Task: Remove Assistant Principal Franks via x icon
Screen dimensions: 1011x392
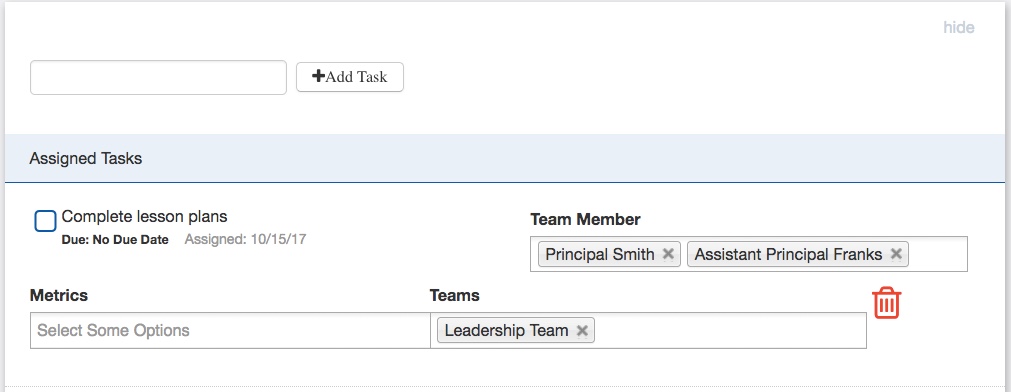Action: [x=896, y=254]
